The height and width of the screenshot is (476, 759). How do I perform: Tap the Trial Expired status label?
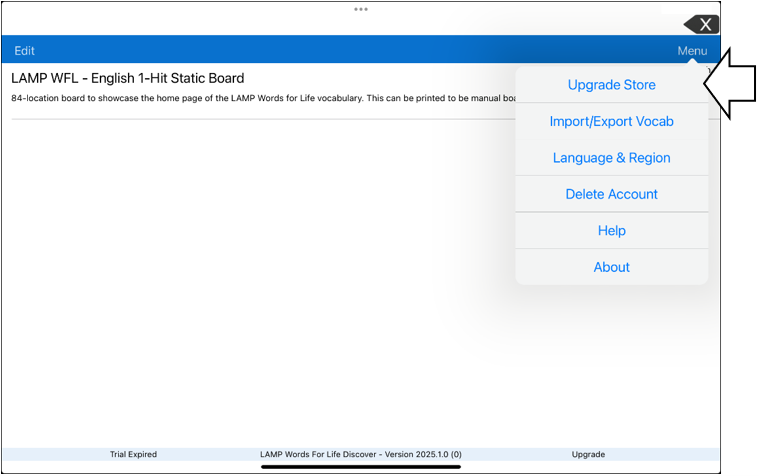tap(133, 454)
